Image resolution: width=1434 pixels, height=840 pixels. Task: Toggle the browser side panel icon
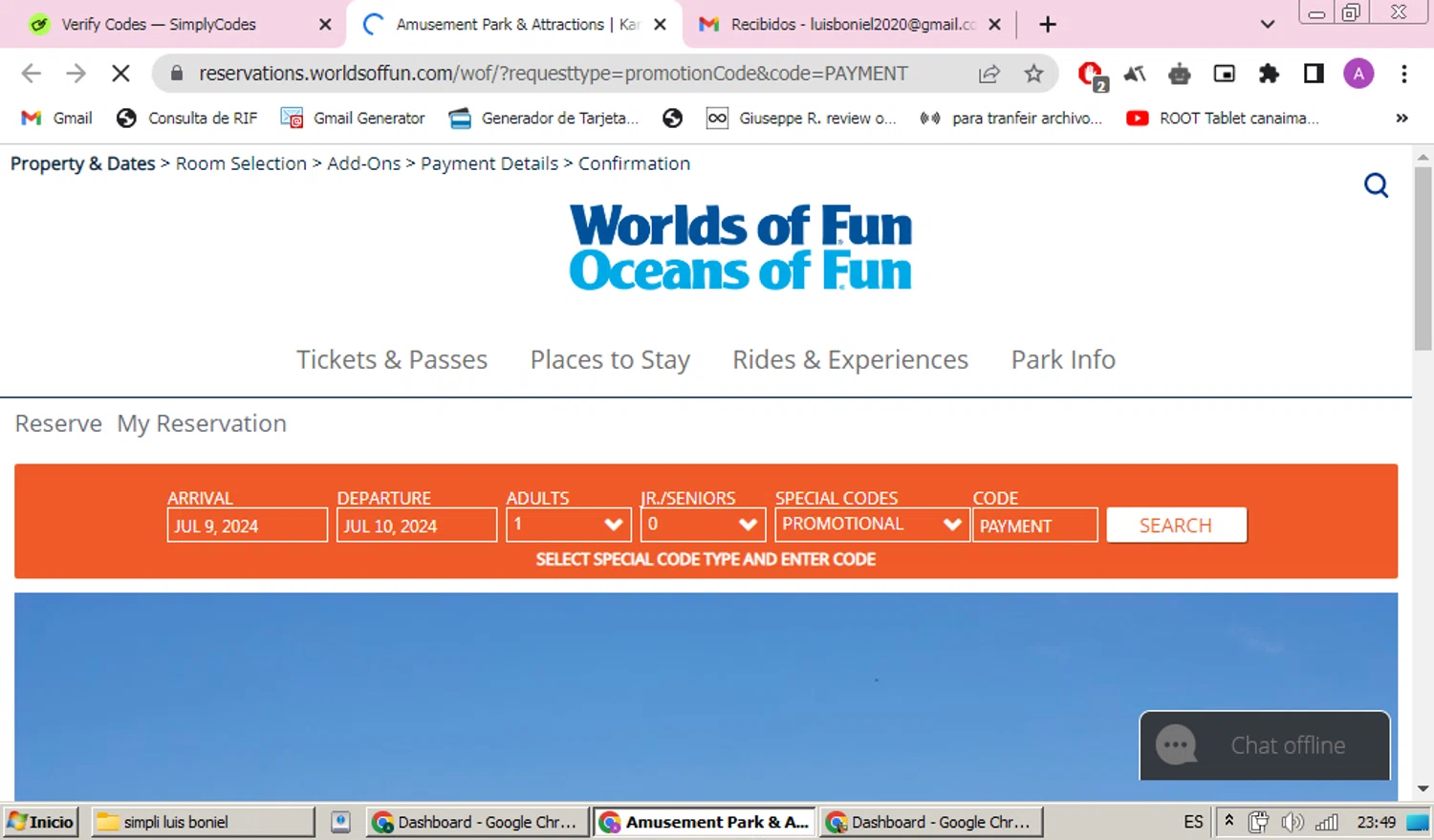(x=1314, y=74)
